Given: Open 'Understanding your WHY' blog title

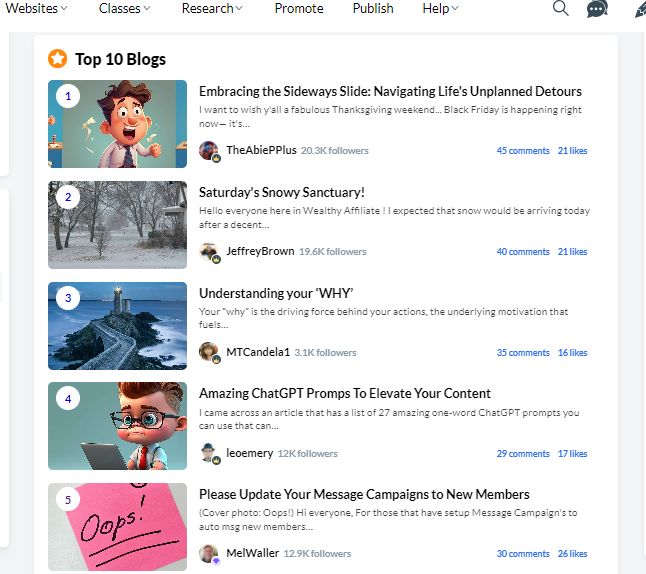Looking at the screenshot, I should pos(276,293).
